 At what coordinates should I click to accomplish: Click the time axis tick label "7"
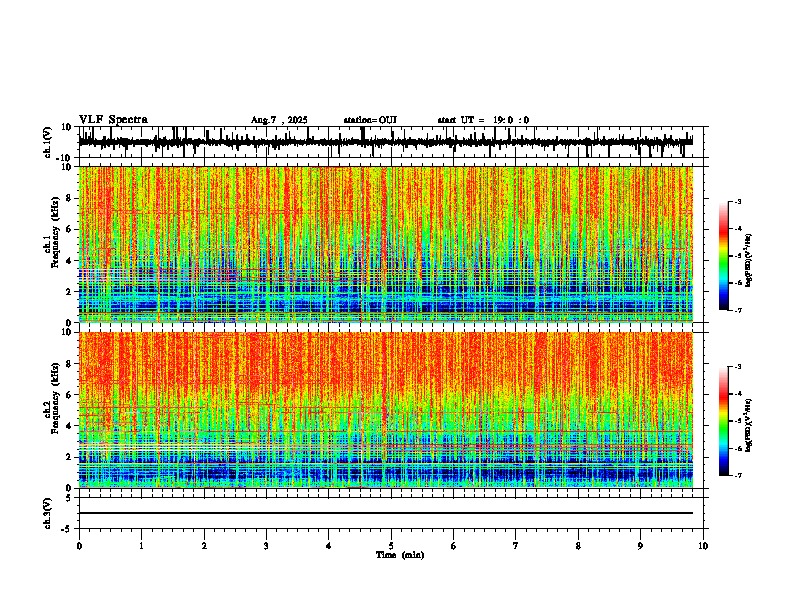(x=516, y=546)
